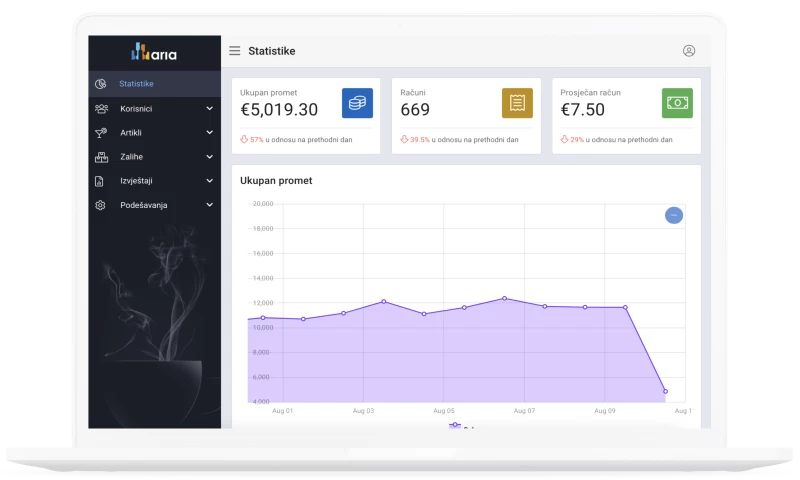The image size is (800, 480).
Task: Expand the Izvještaji menu chevron
Action: 210,181
